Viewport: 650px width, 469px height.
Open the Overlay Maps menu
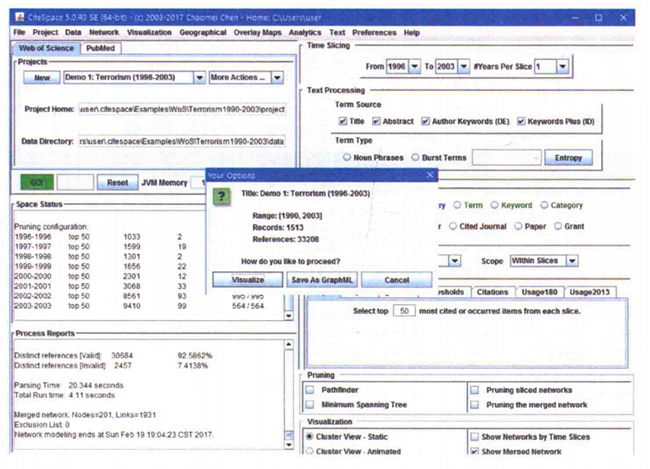point(259,32)
